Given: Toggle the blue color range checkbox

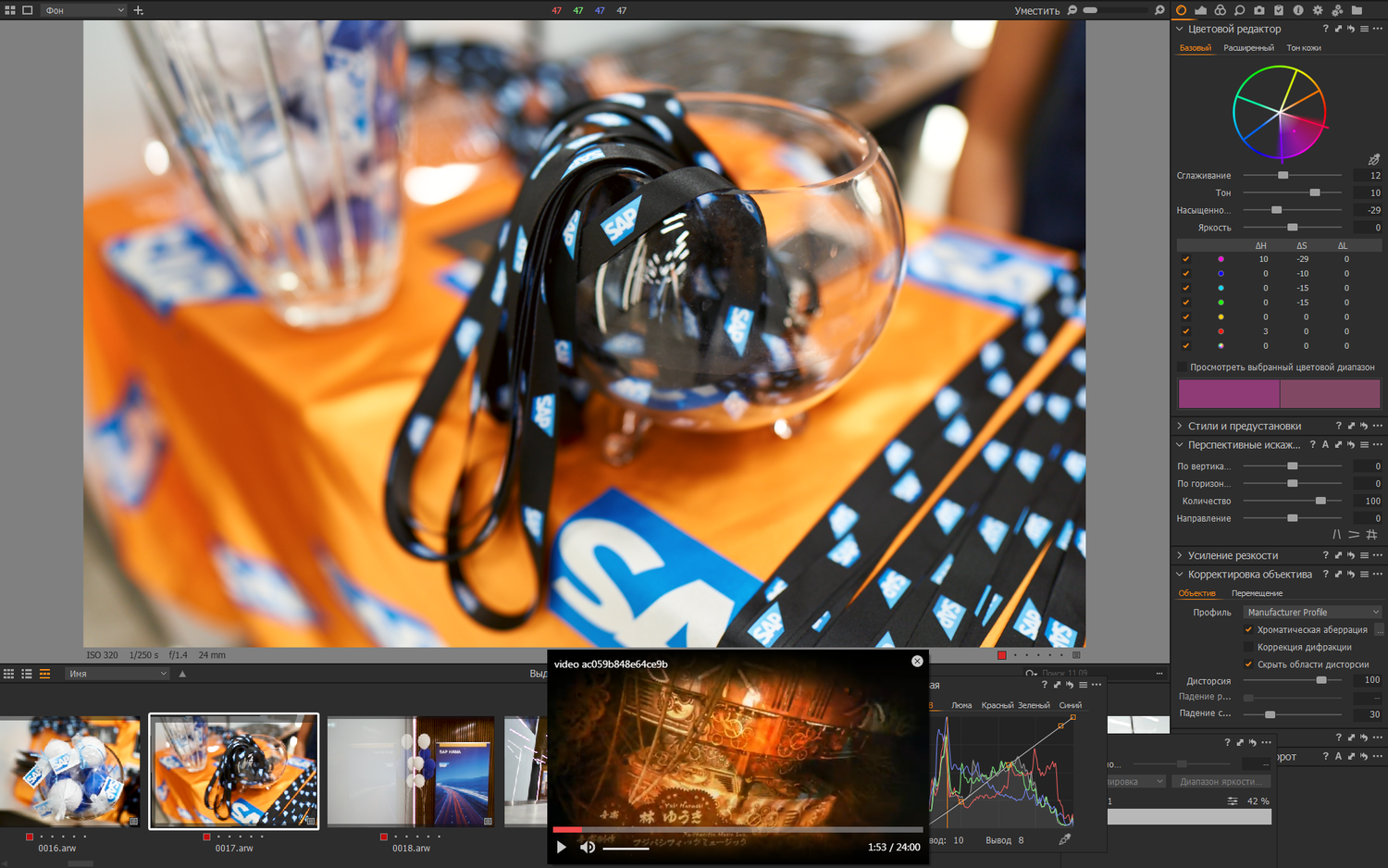Looking at the screenshot, I should point(1185,274).
